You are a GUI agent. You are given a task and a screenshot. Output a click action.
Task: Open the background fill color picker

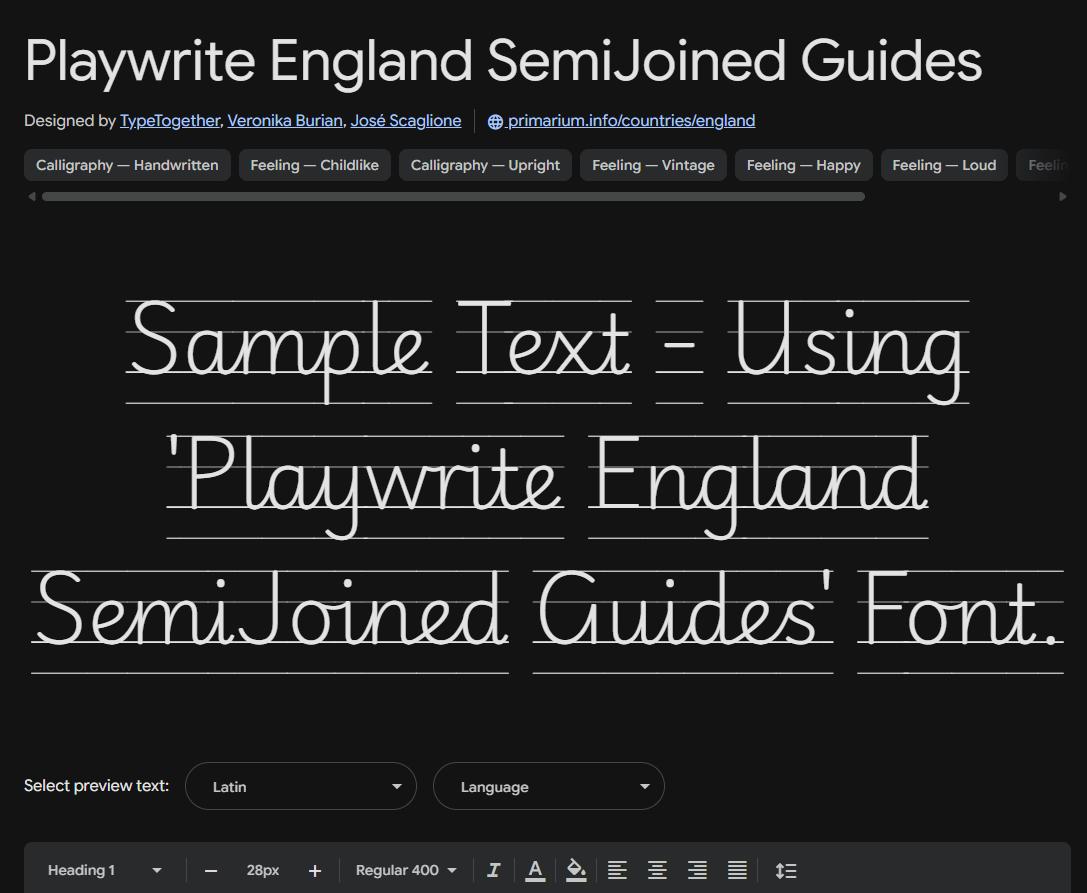point(576,870)
